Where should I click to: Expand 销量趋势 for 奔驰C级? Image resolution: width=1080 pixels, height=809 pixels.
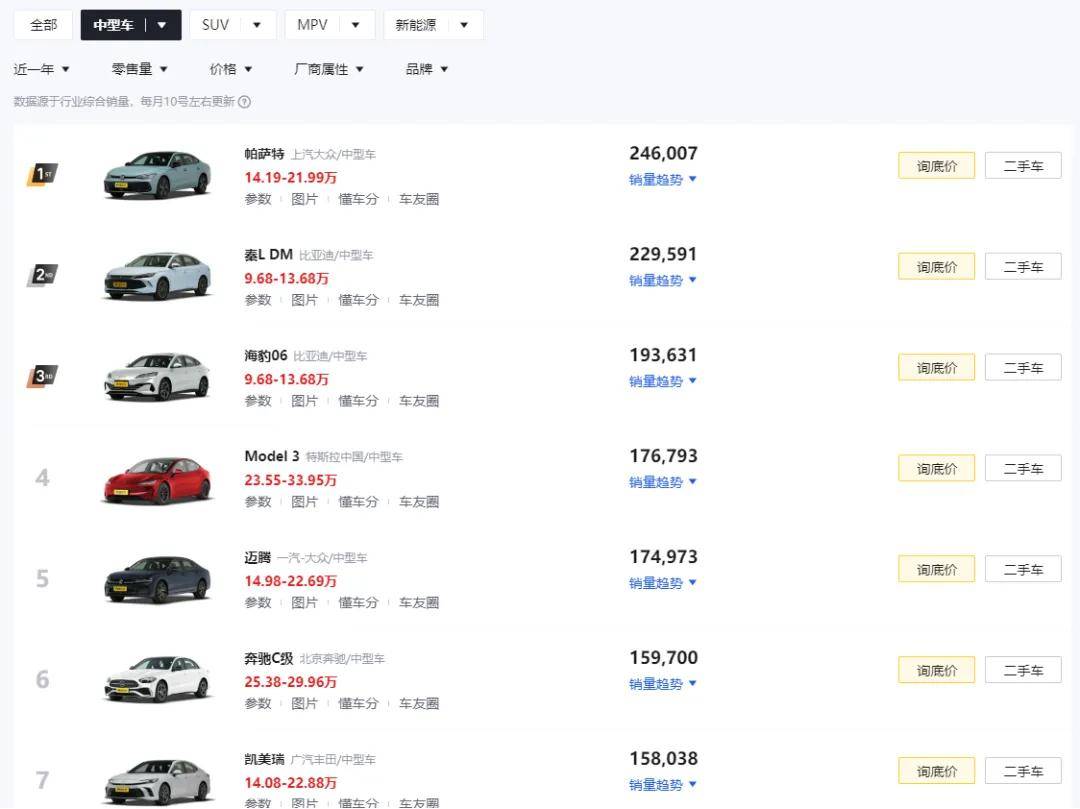click(663, 684)
